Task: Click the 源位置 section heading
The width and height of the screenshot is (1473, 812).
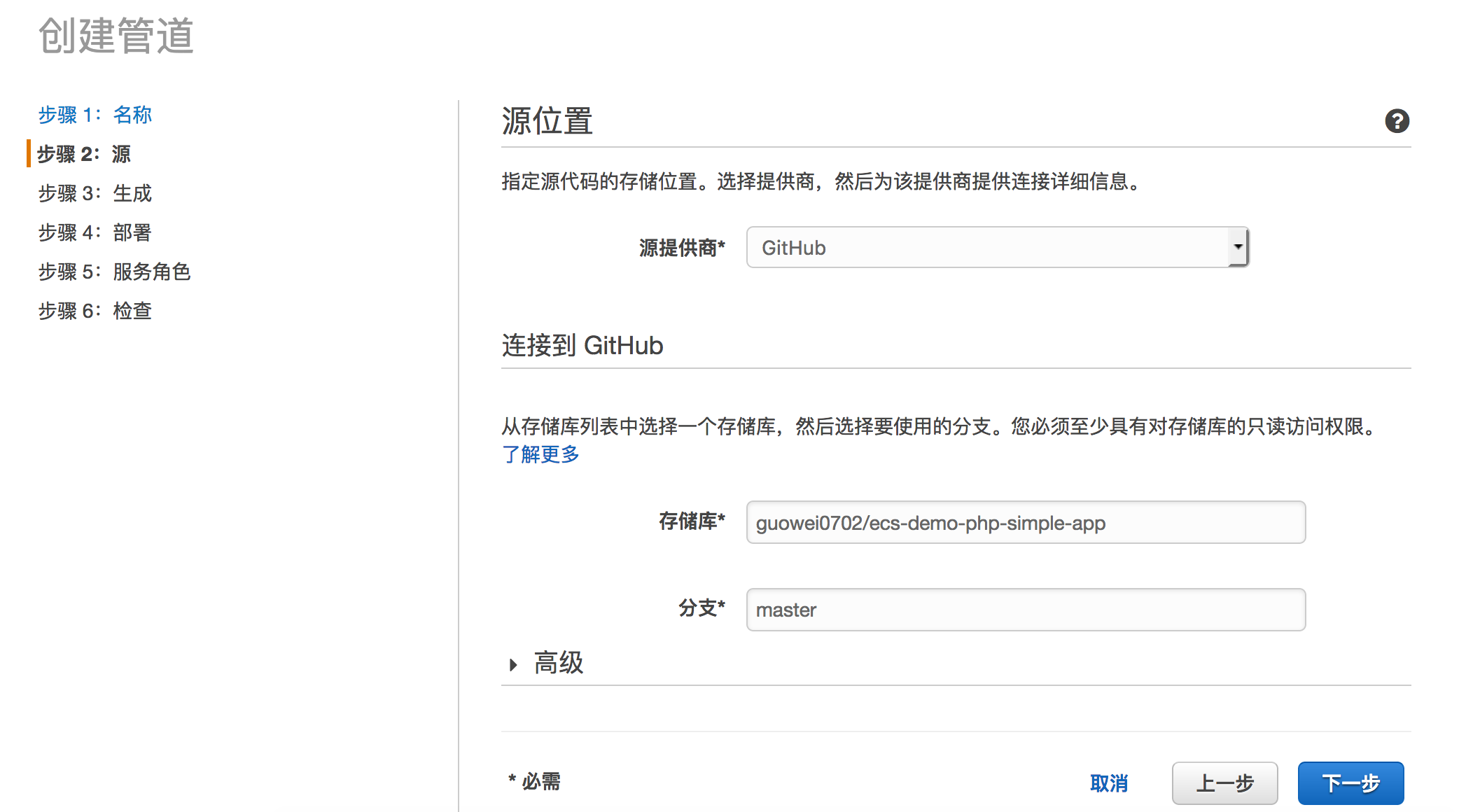Action: pyautogui.click(x=547, y=121)
